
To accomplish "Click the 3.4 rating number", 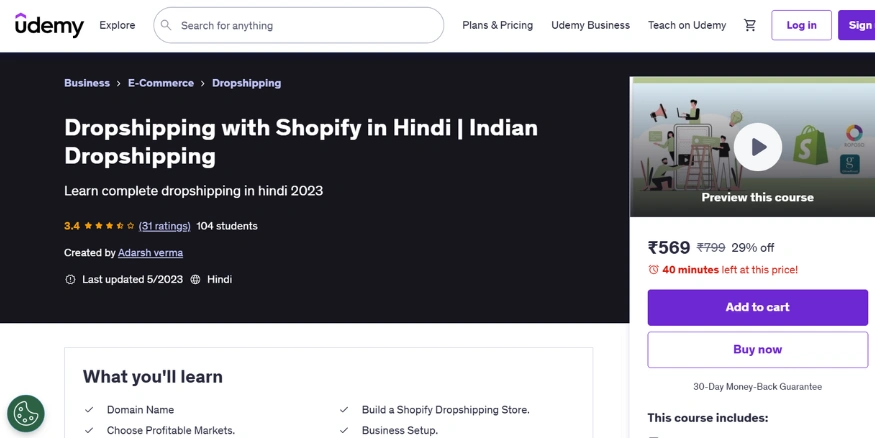I will (x=71, y=226).
